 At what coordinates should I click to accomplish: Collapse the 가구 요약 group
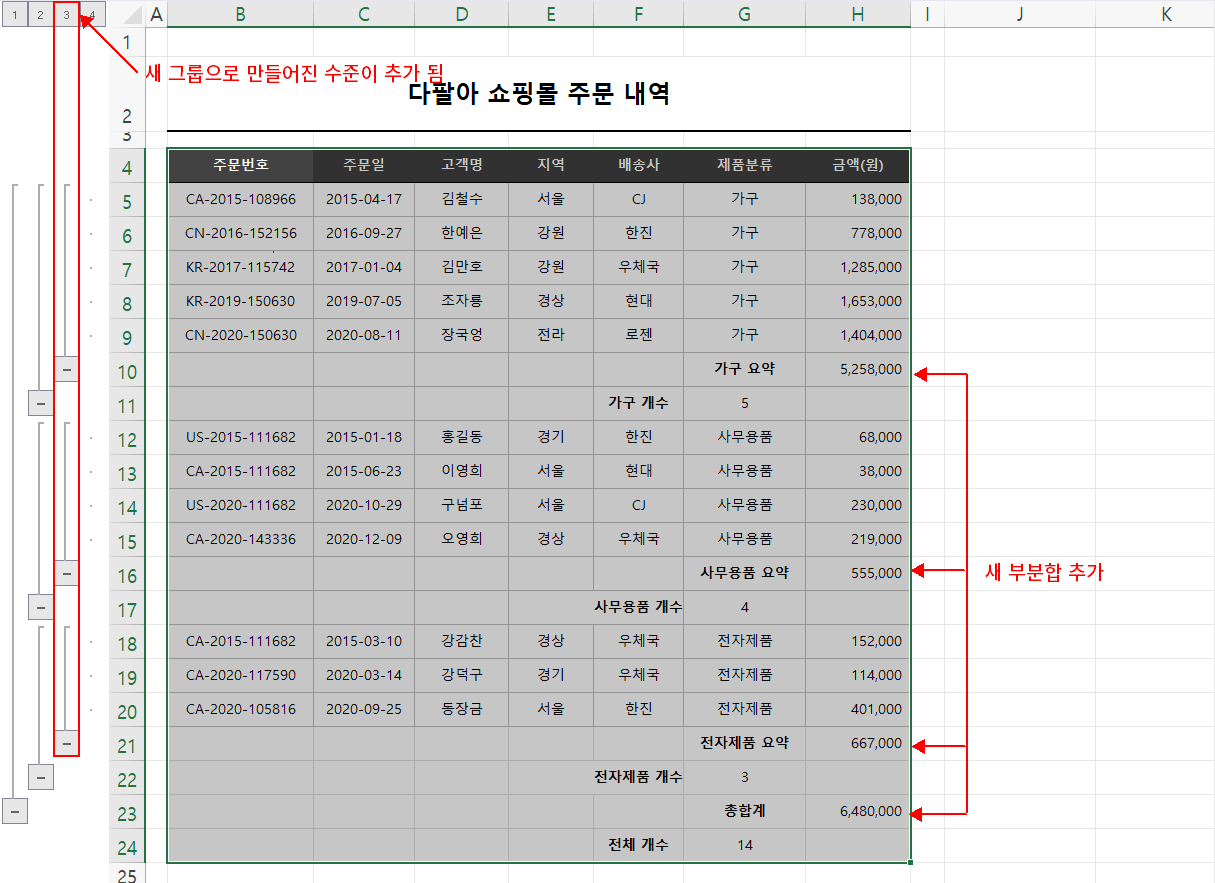pyautogui.click(x=65, y=368)
